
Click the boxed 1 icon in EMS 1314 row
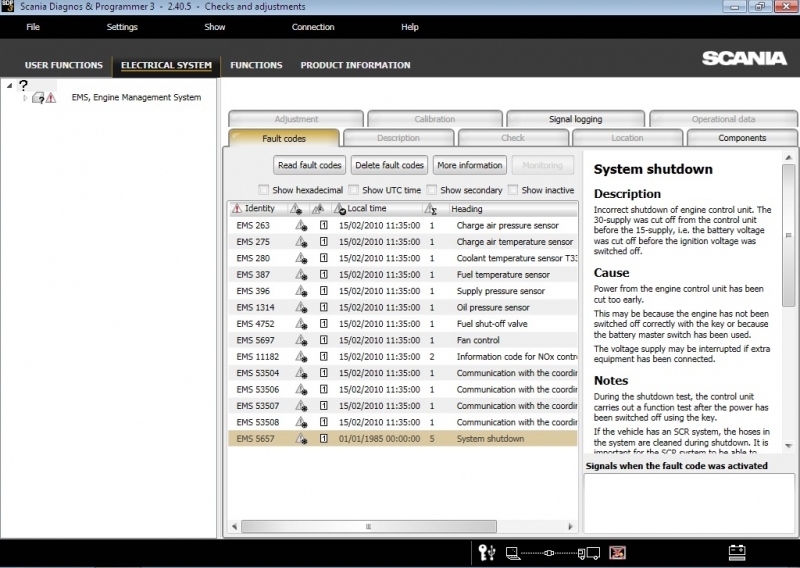323,307
